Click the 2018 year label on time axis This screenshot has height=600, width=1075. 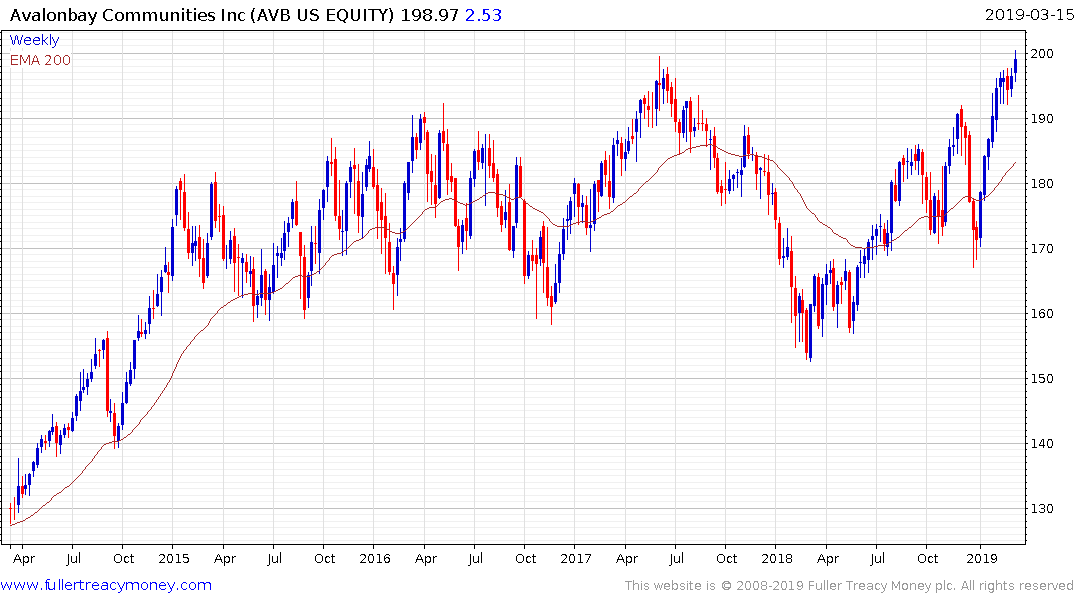(776, 558)
